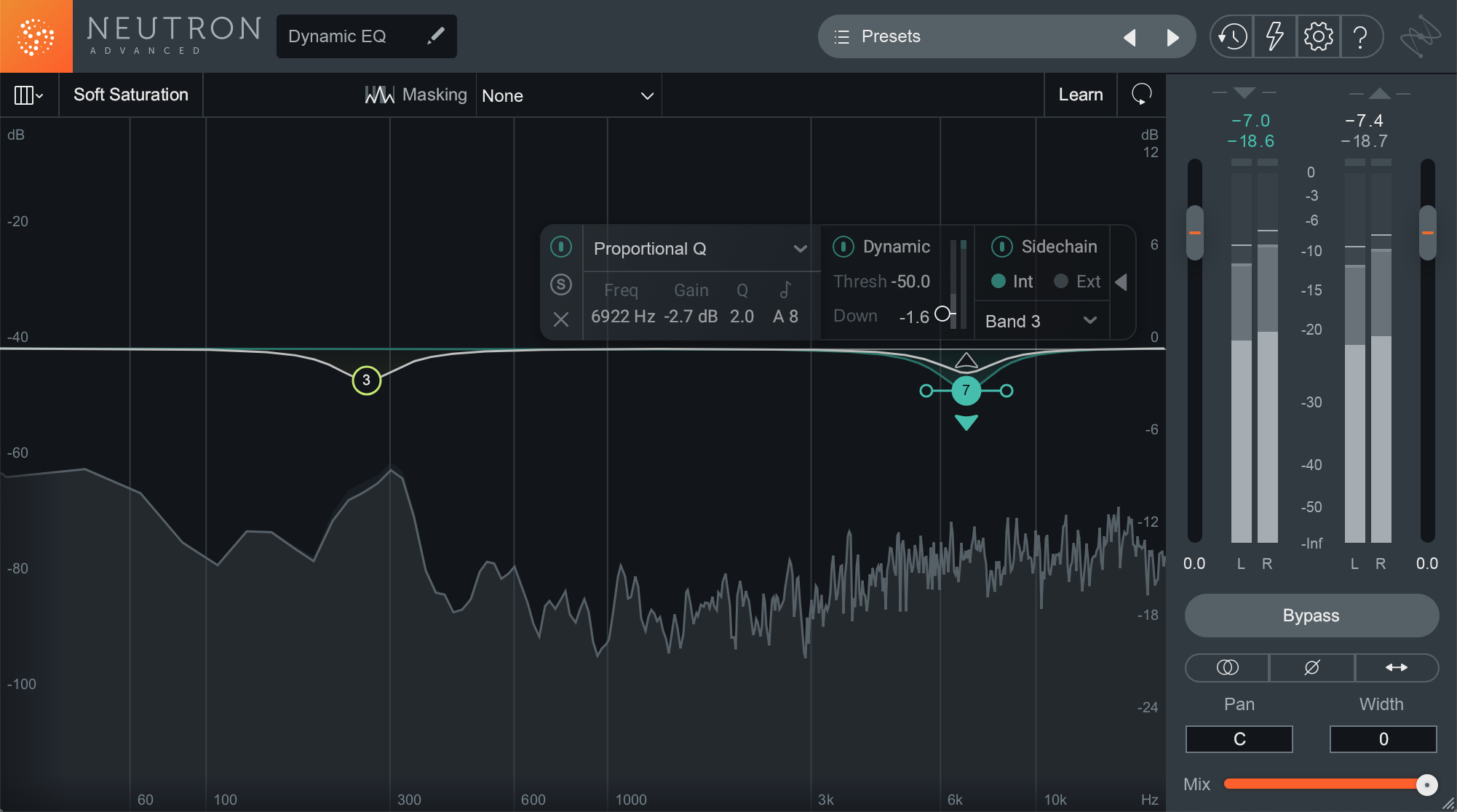
Task: Click the Learn button
Action: 1080,94
